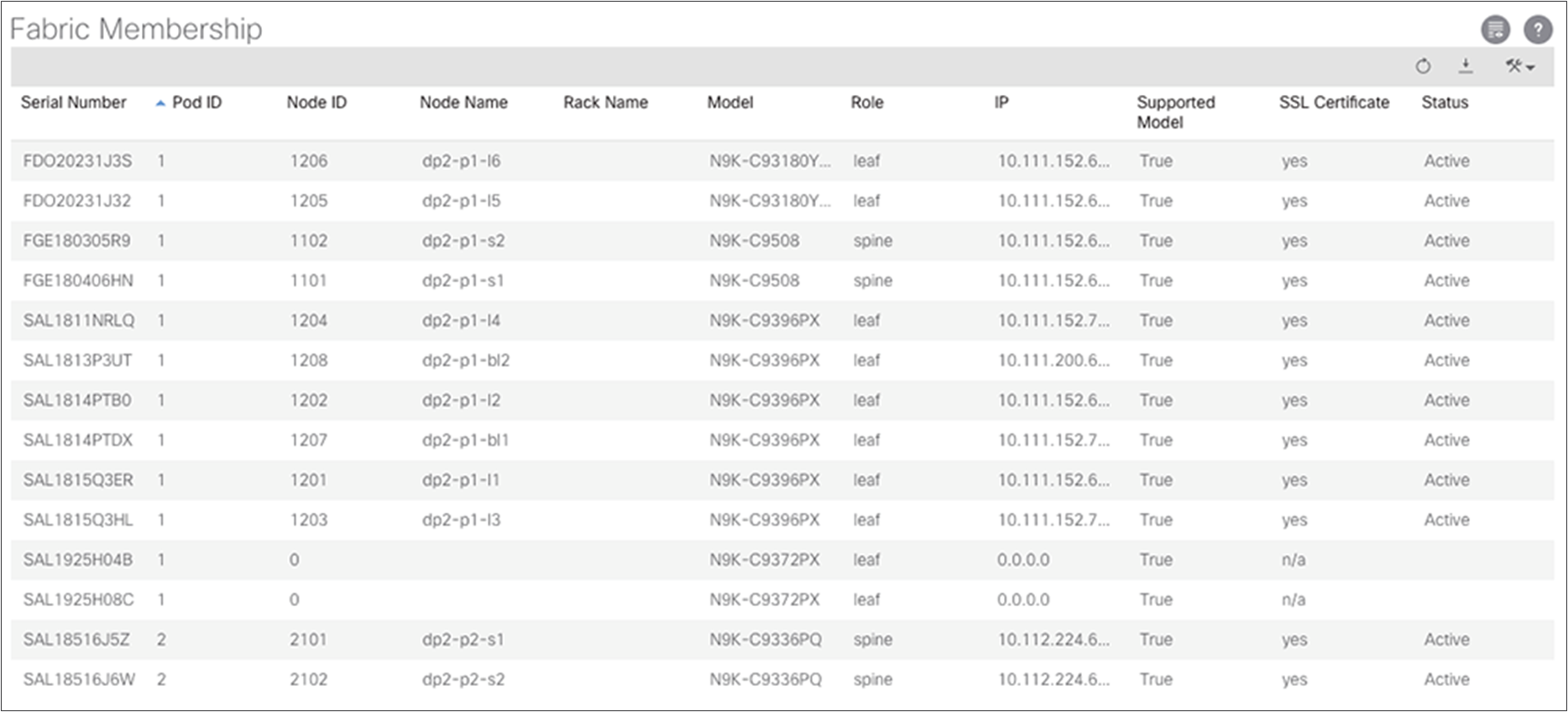This screenshot has height=712, width=1568.
Task: Click node name dp2-p1-l3
Action: 461,521
